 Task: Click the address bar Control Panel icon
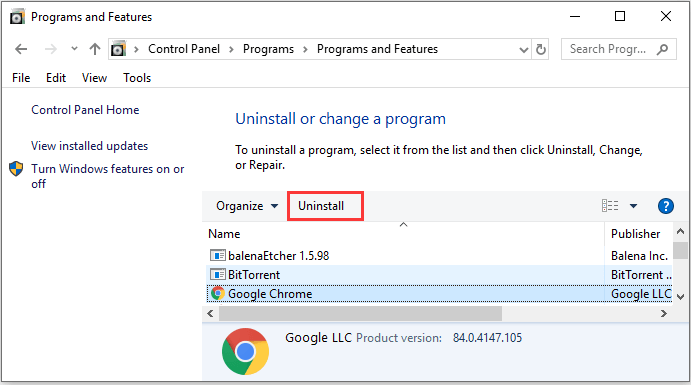point(118,48)
